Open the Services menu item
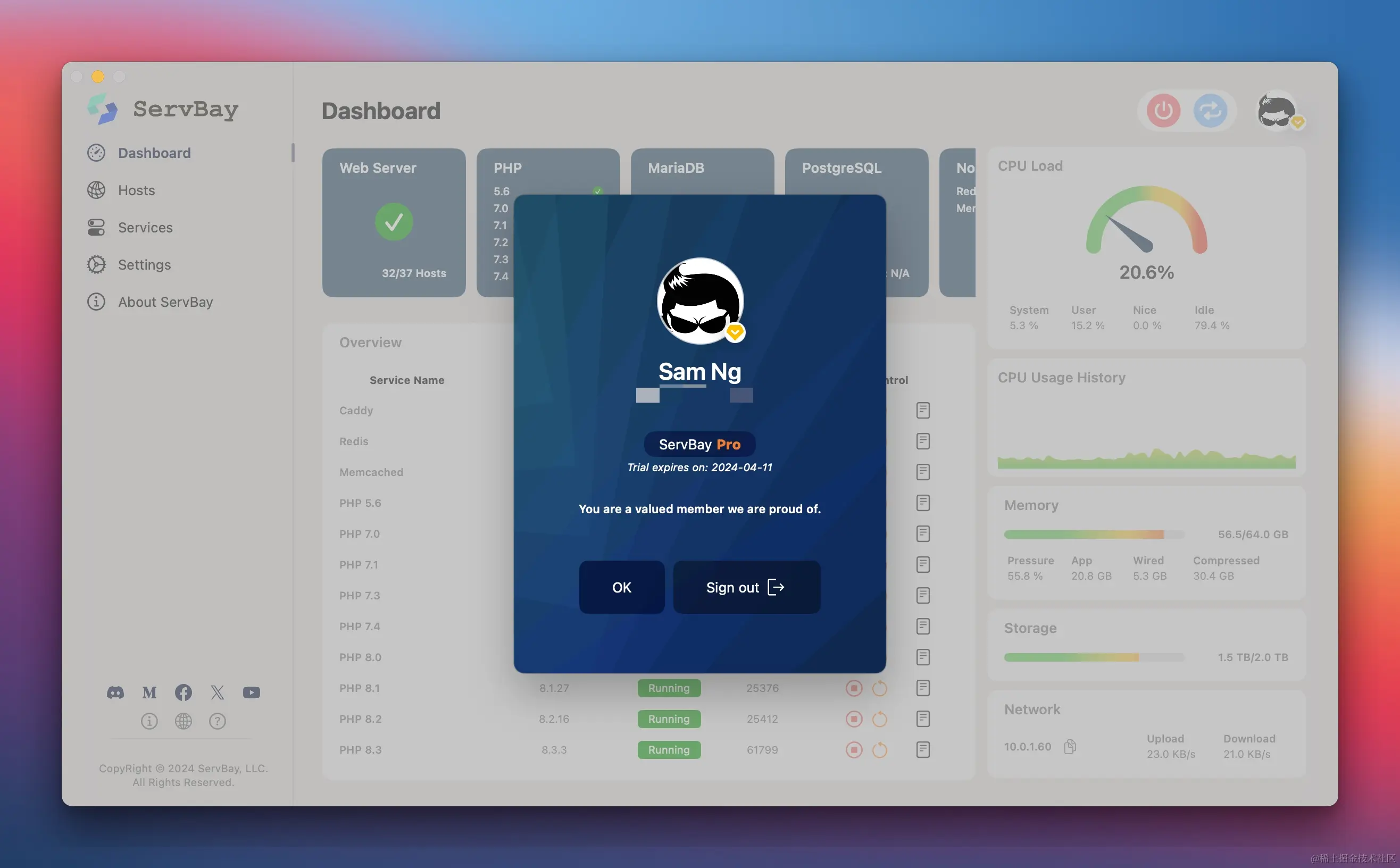Image resolution: width=1400 pixels, height=868 pixels. [x=145, y=227]
